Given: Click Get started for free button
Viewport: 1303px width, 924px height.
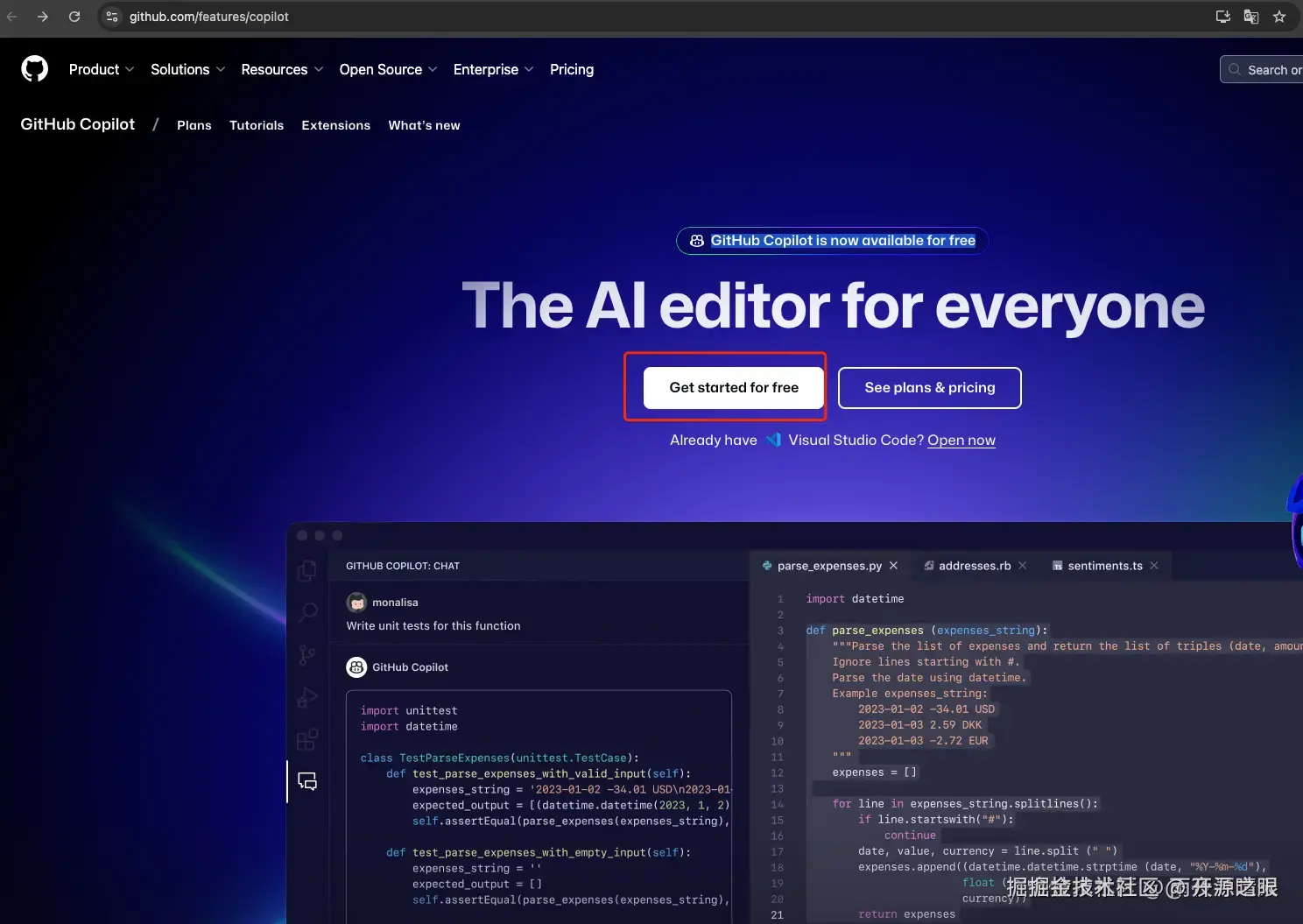Looking at the screenshot, I should pos(734,387).
